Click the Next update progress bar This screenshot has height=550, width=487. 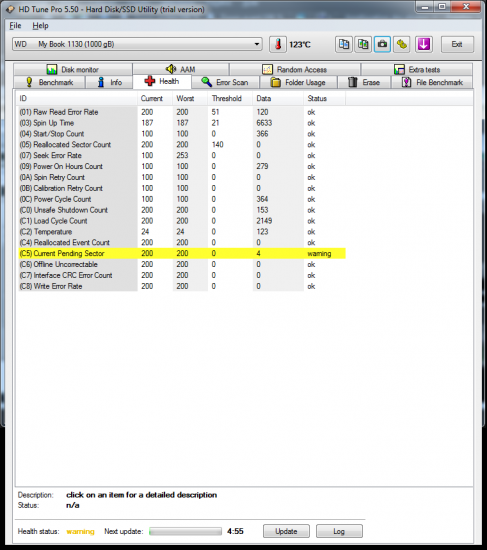tap(185, 531)
